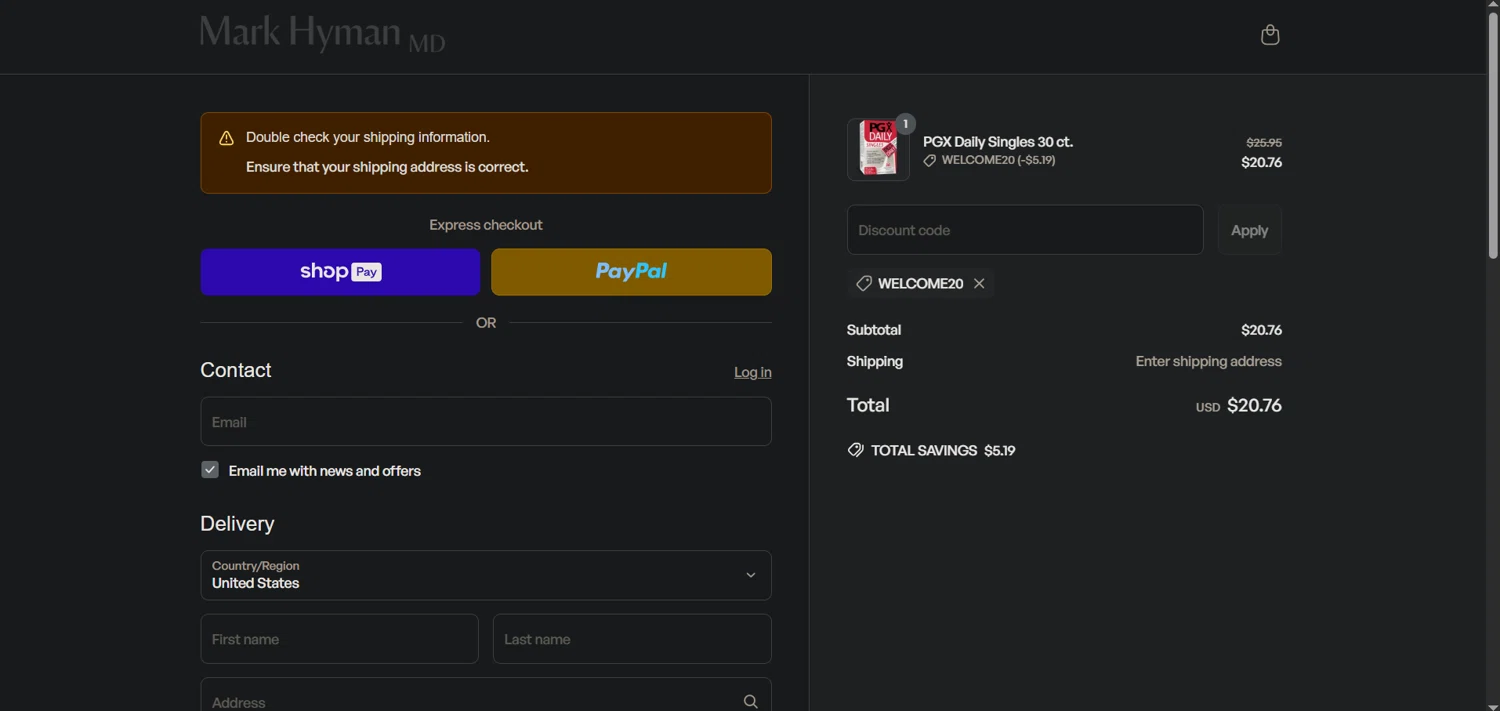Click the crossed-out $25.95 price
This screenshot has height=711, width=1500.
(x=1264, y=143)
